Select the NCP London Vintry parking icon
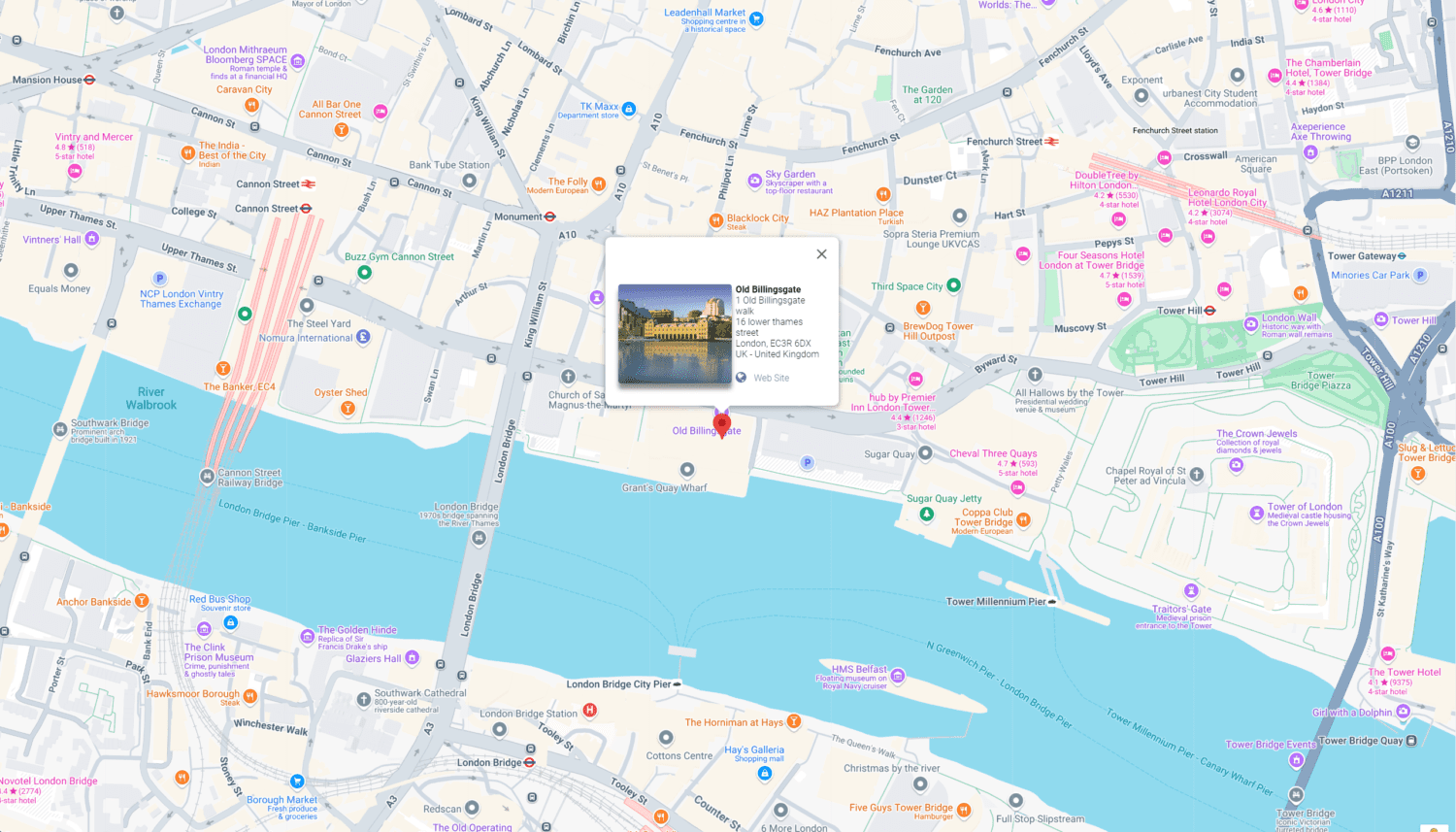 coord(160,279)
